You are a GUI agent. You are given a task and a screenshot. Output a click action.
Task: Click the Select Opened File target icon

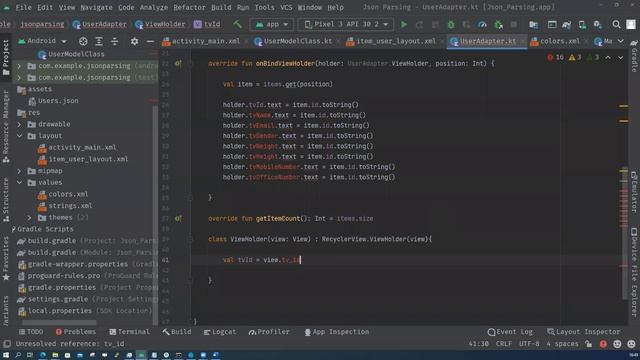[83, 41]
